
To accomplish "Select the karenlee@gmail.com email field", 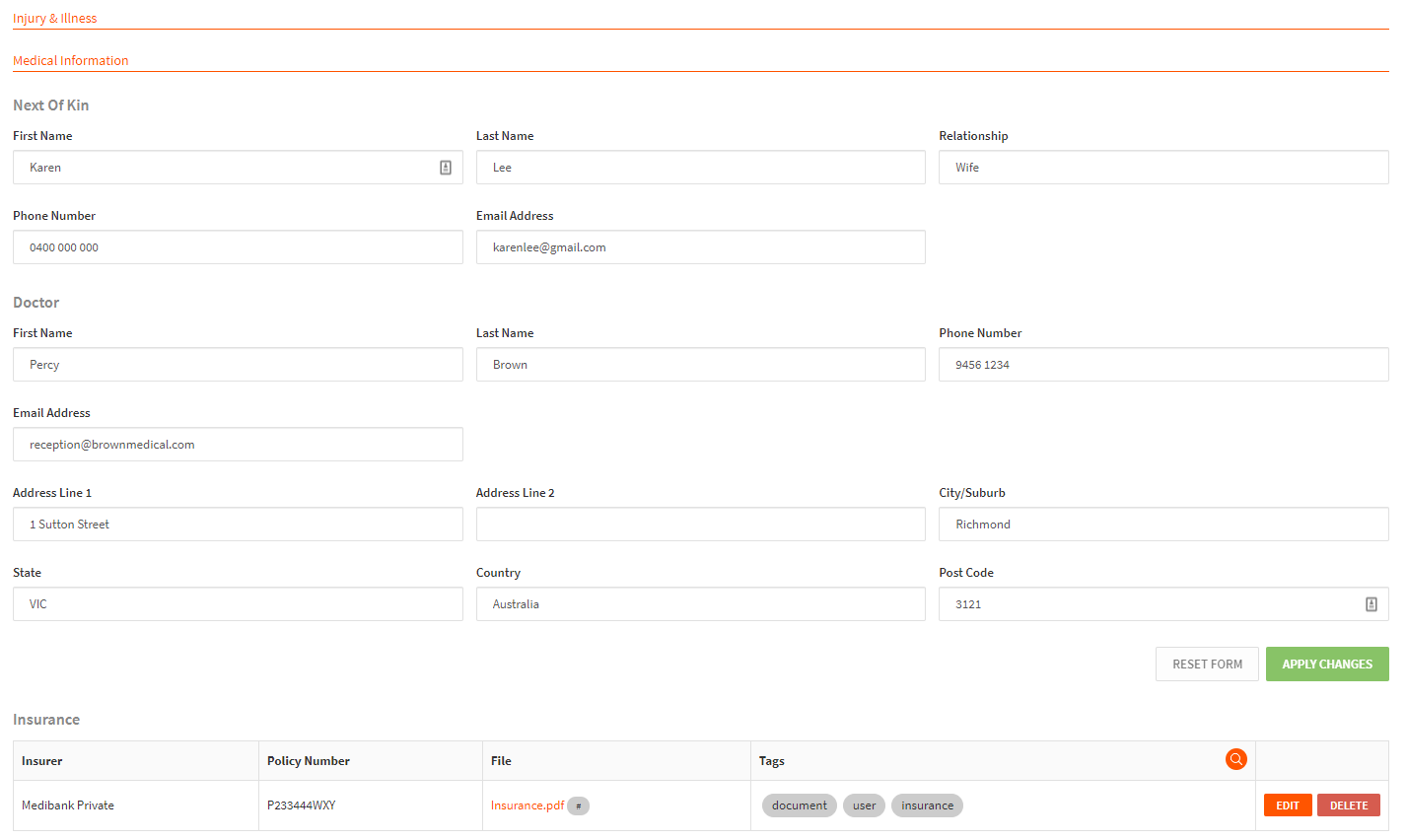I will point(701,247).
